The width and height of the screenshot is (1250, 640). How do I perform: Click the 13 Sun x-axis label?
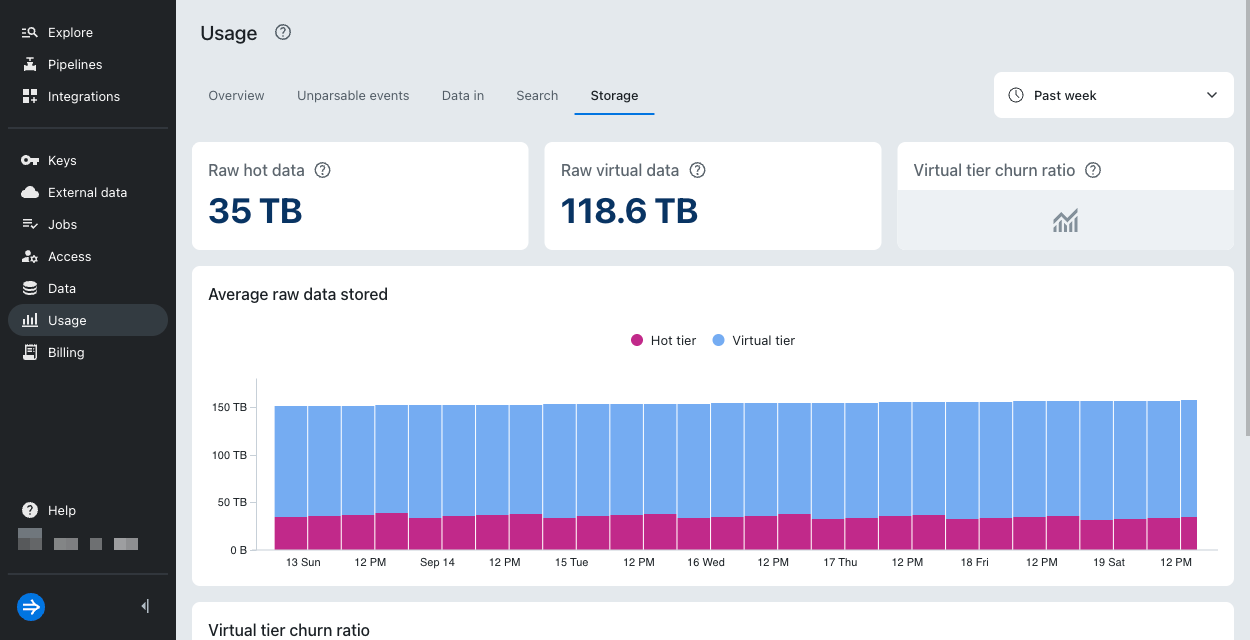(303, 562)
